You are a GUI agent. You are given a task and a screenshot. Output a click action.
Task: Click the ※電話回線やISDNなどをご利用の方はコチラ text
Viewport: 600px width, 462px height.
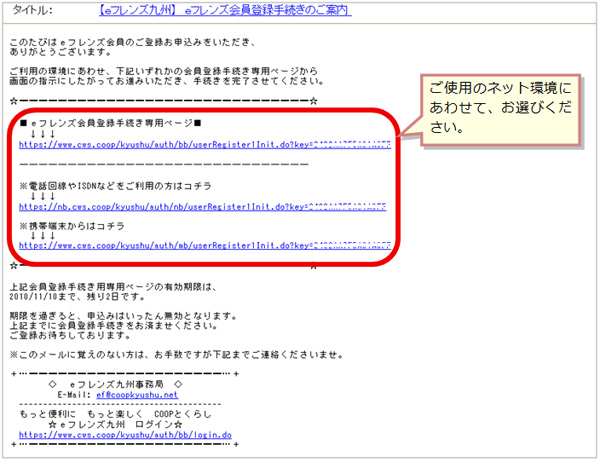pos(116,186)
